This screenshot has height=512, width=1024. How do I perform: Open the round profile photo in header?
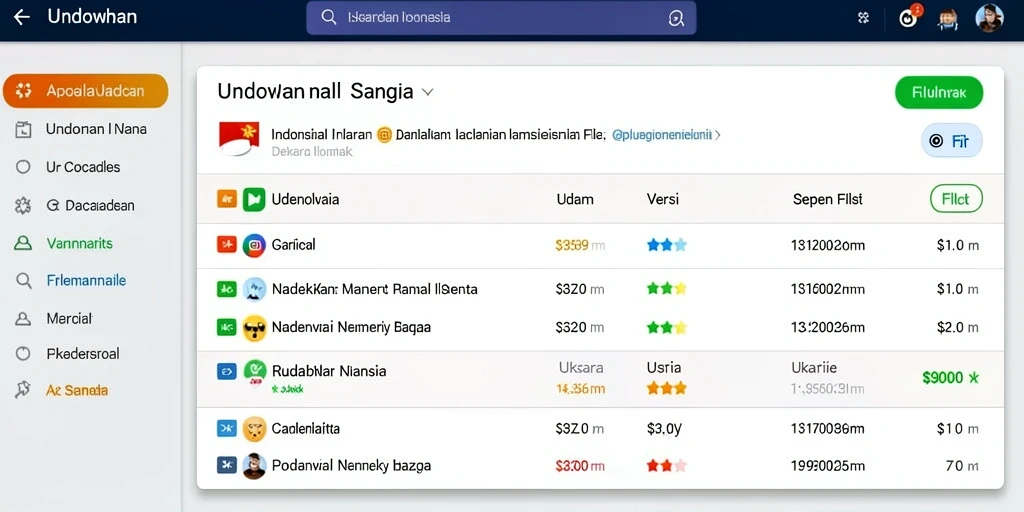coord(989,18)
